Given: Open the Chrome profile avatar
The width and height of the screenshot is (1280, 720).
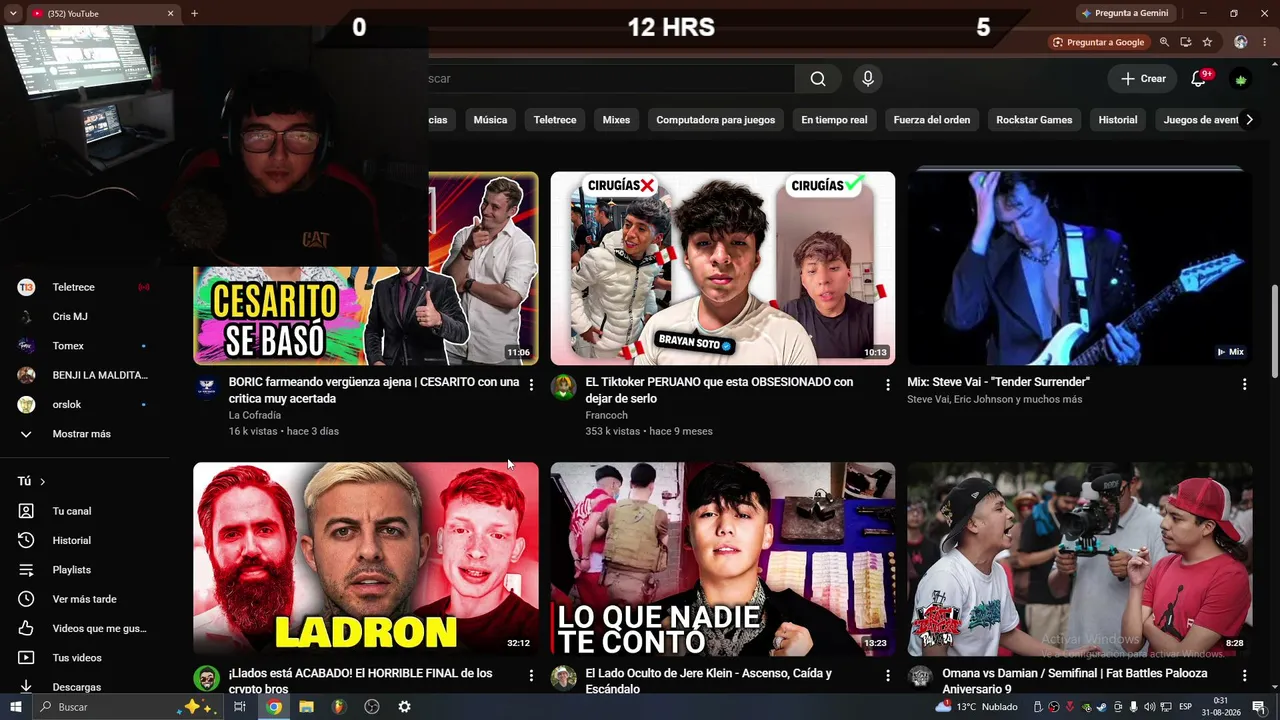Looking at the screenshot, I should coord(1241,42).
